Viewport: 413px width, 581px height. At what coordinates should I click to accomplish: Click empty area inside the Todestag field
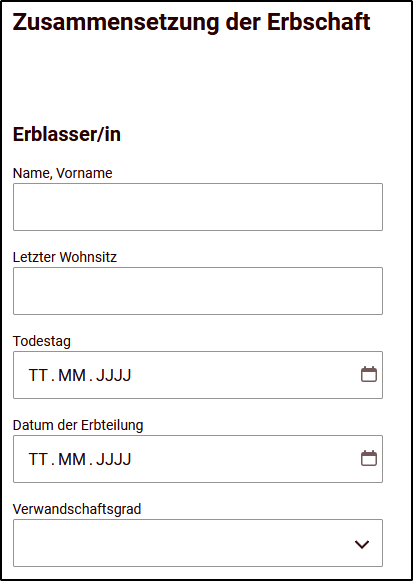[x=244, y=375]
